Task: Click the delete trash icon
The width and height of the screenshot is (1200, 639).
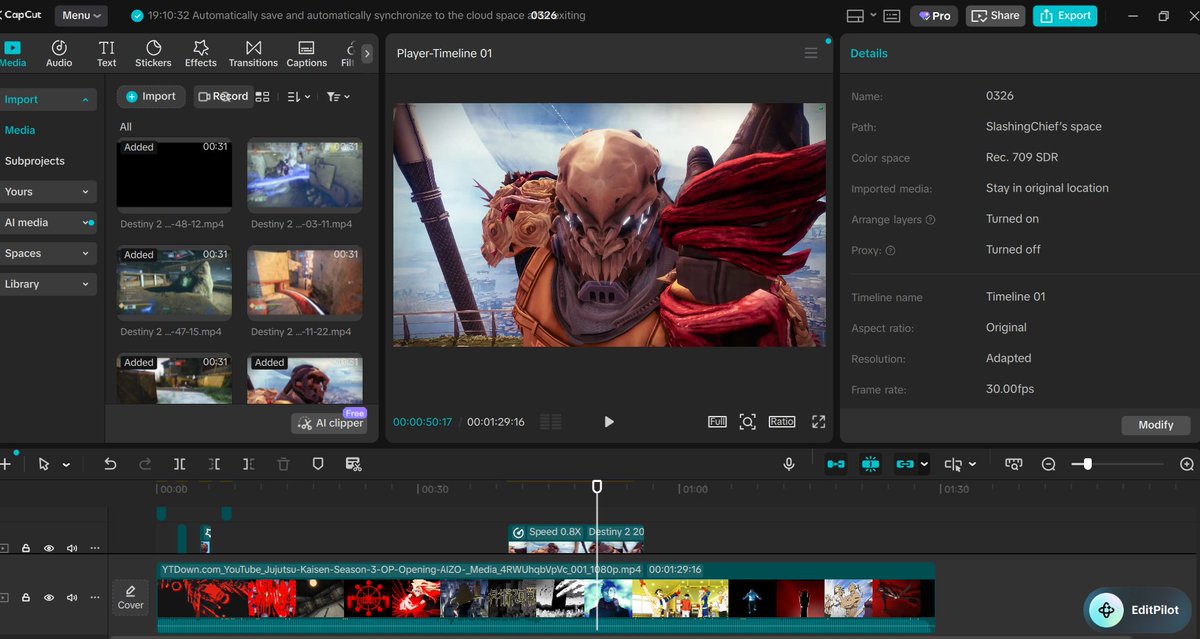Action: pyautogui.click(x=283, y=464)
